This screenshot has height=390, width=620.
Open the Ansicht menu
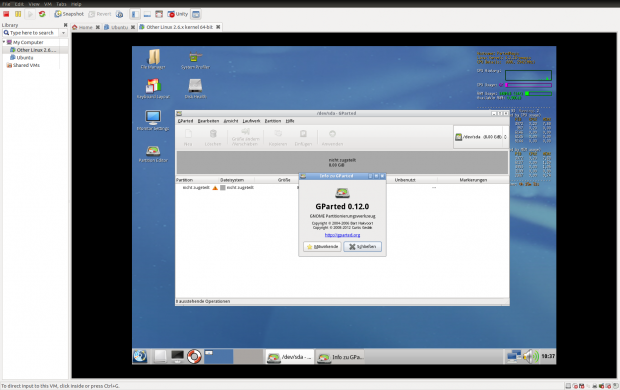[231, 121]
